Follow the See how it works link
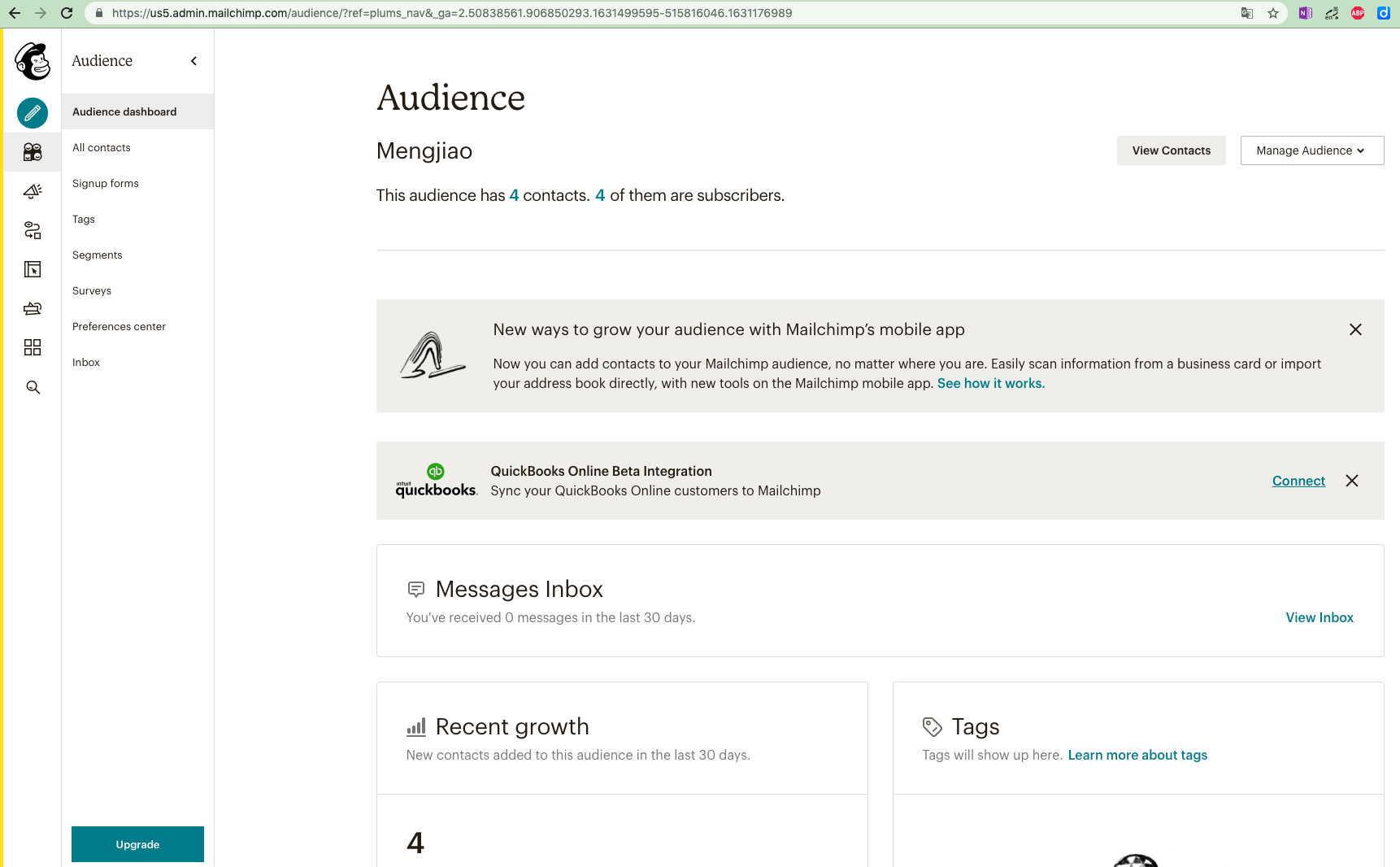 point(991,383)
